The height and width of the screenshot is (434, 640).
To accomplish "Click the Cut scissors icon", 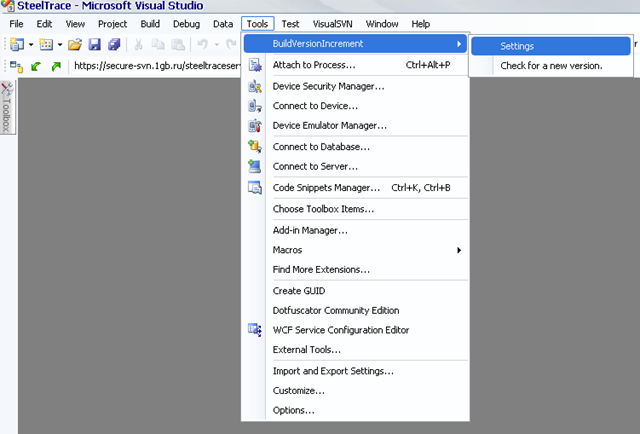I will (138, 44).
